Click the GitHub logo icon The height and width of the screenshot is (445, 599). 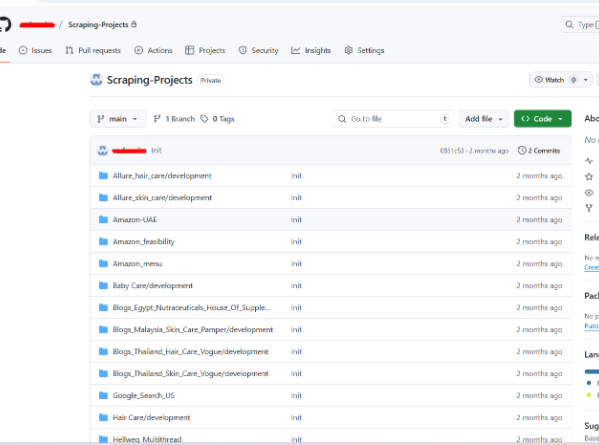pos(5,25)
